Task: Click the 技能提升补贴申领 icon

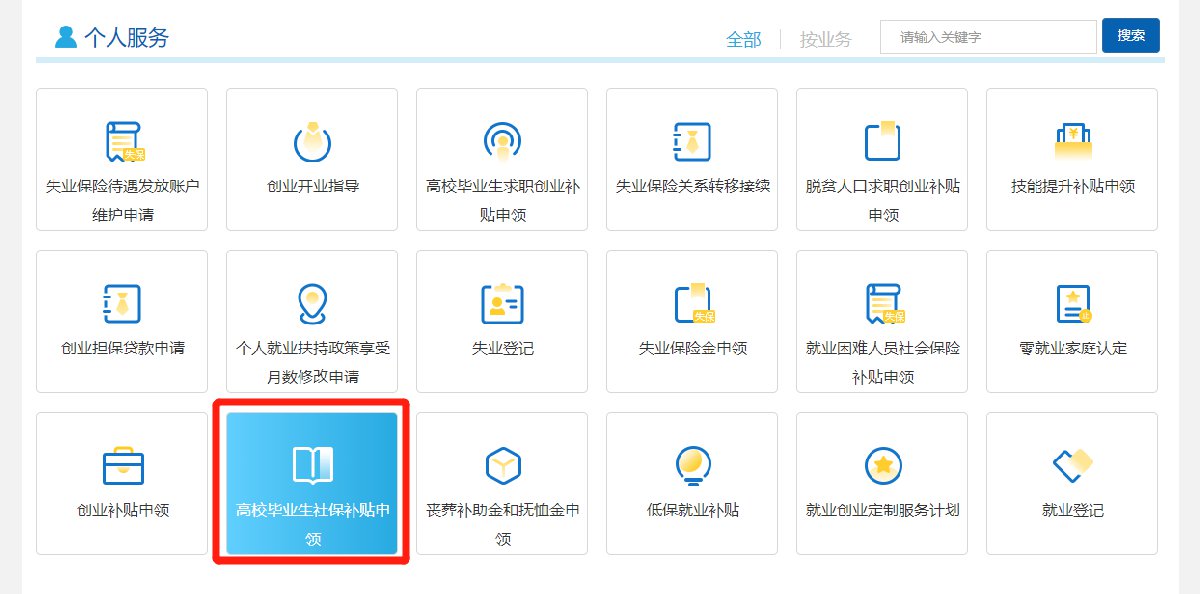Action: (x=1072, y=142)
